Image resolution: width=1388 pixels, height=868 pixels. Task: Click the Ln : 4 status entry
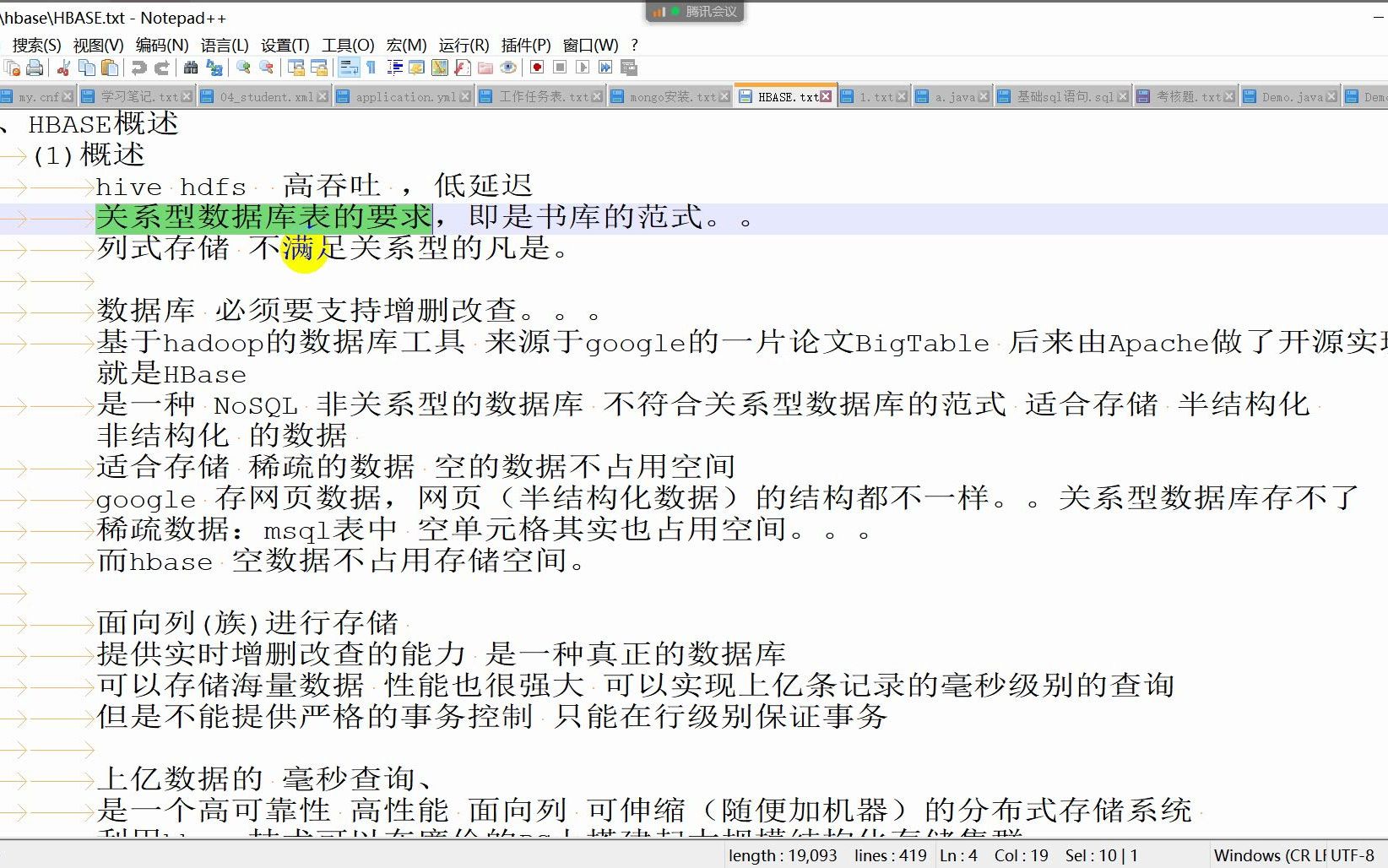pyautogui.click(x=958, y=855)
